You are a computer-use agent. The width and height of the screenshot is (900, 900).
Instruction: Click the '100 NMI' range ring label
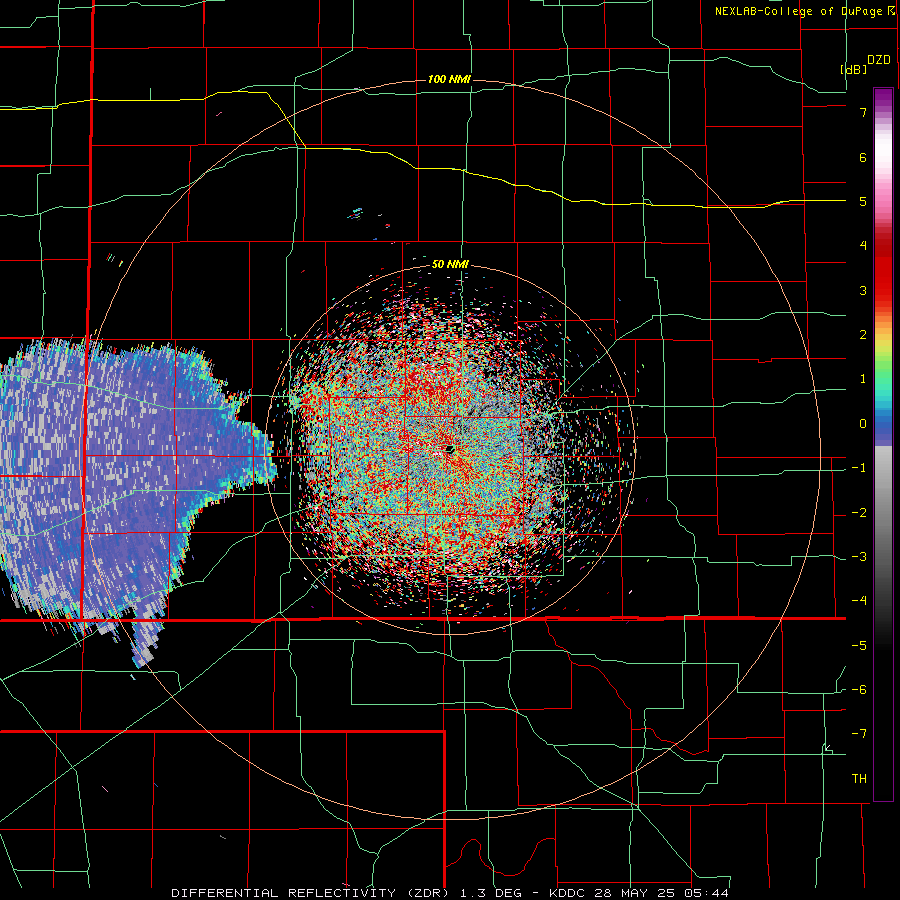449,79
